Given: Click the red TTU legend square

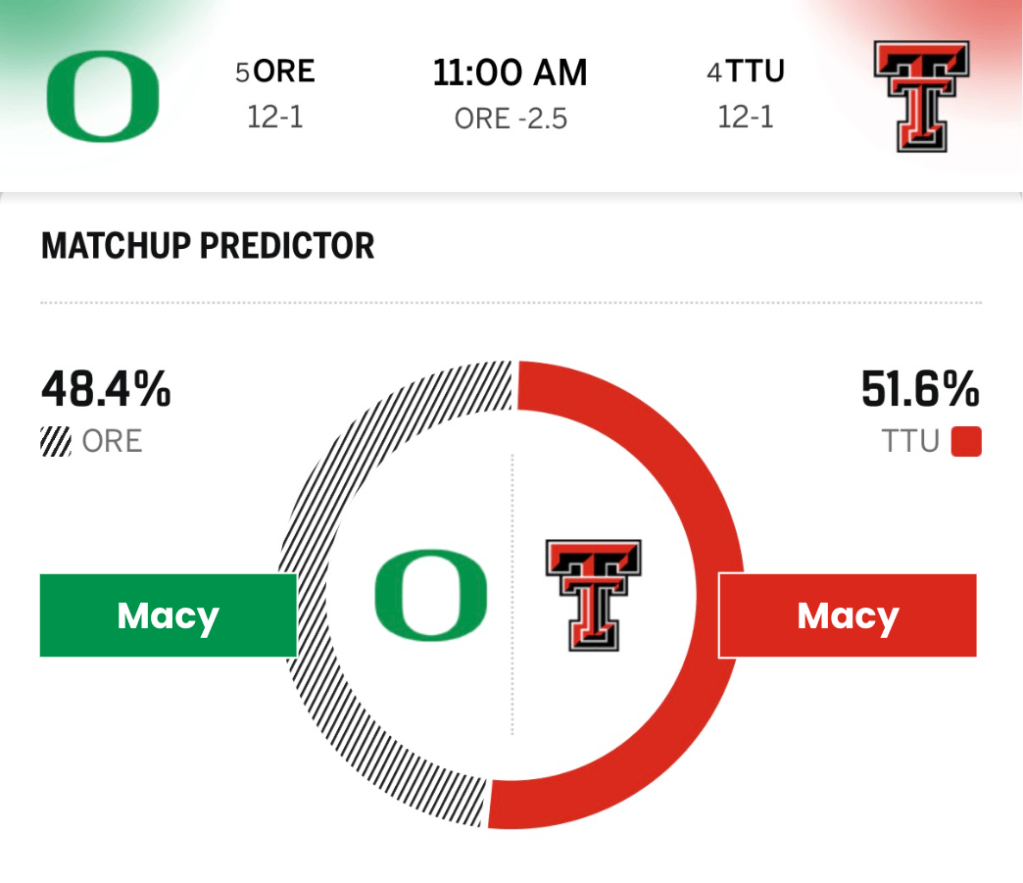Looking at the screenshot, I should (967, 442).
